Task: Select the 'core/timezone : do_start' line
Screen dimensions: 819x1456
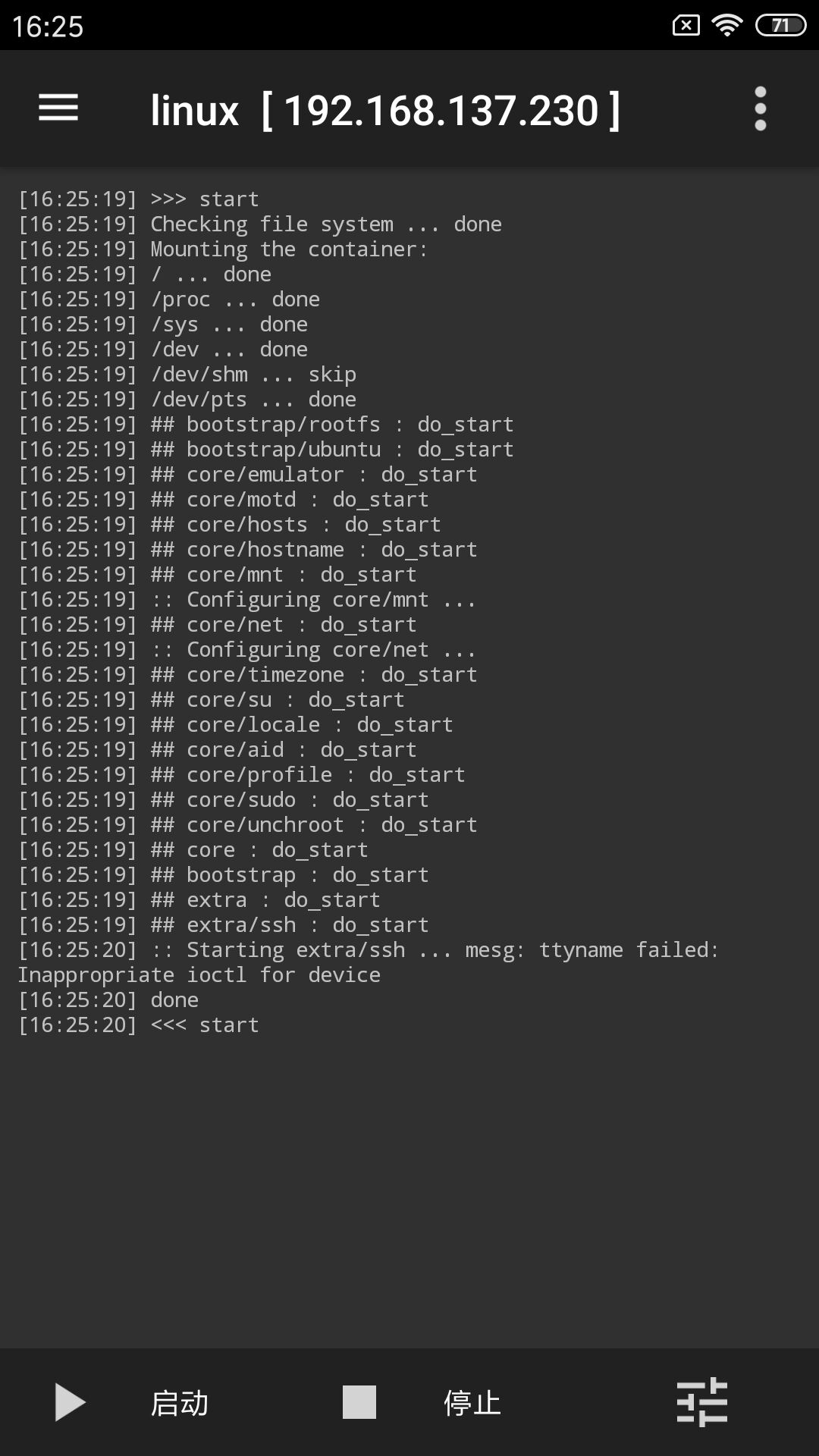Action: [248, 675]
